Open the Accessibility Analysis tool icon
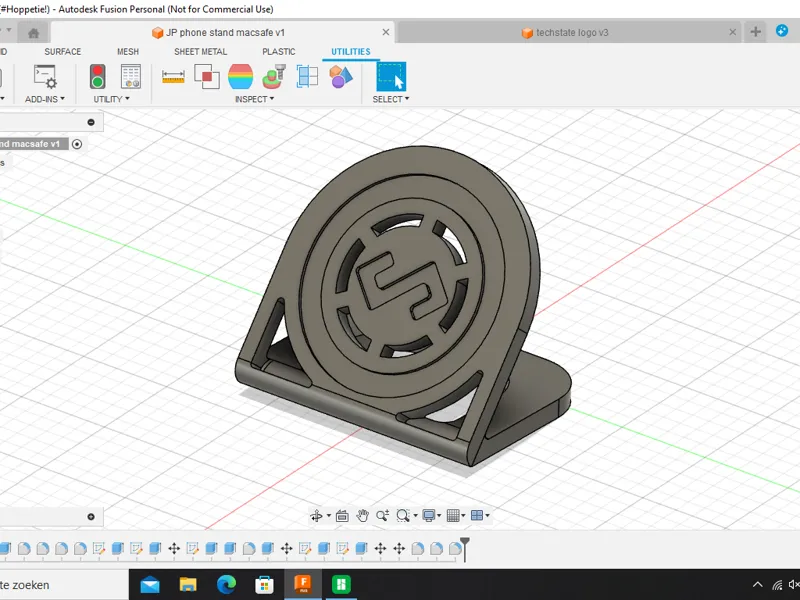The width and height of the screenshot is (800, 600). tap(274, 77)
